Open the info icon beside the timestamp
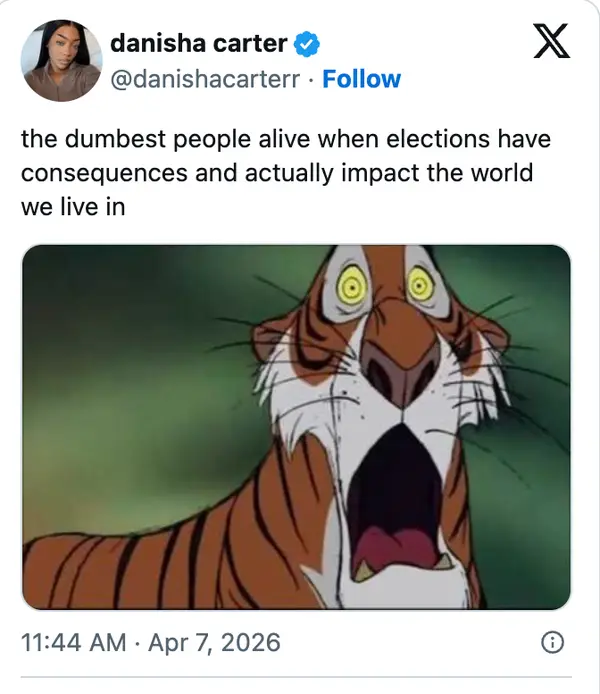 click(x=551, y=643)
